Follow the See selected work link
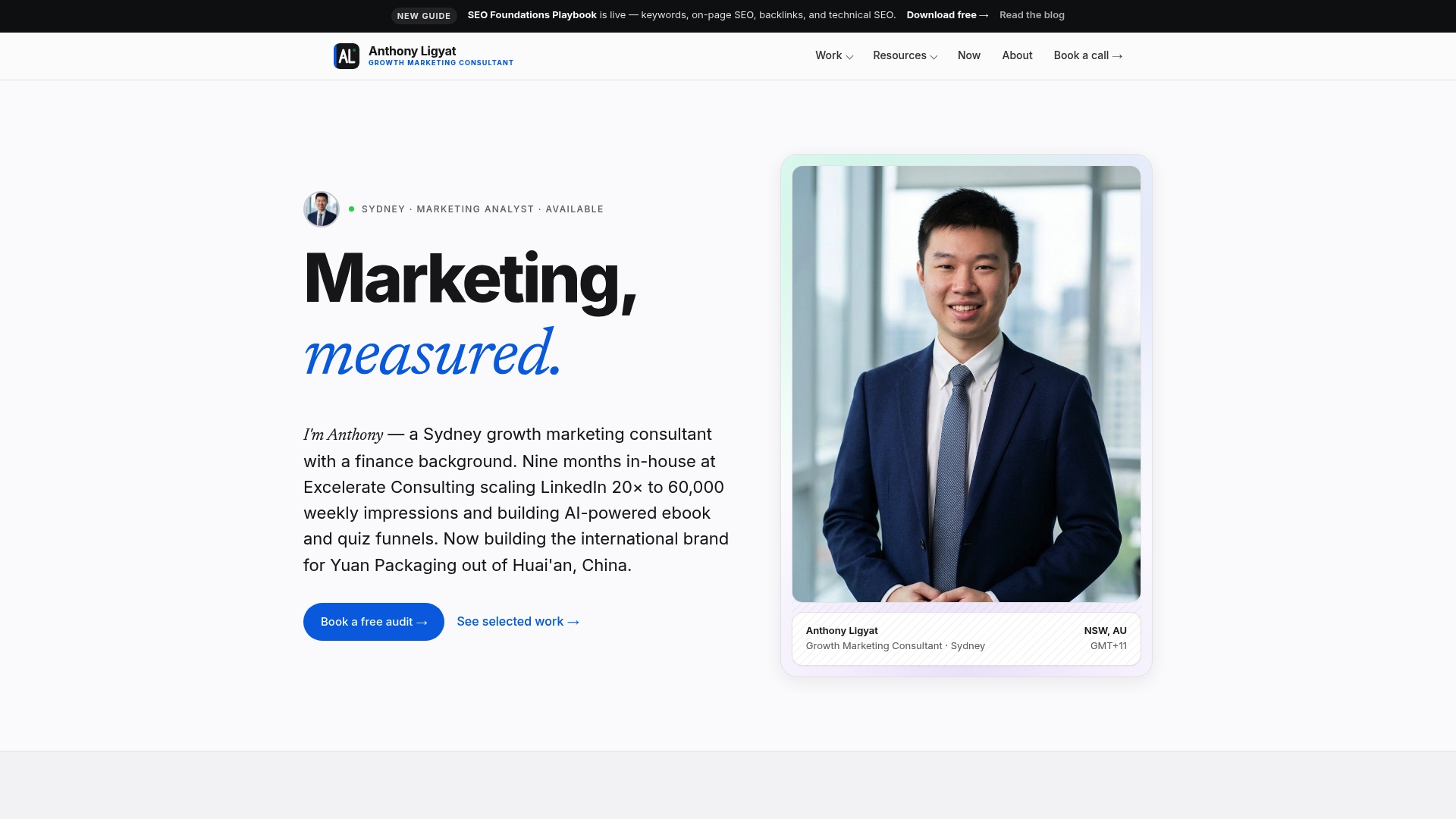 (x=518, y=622)
